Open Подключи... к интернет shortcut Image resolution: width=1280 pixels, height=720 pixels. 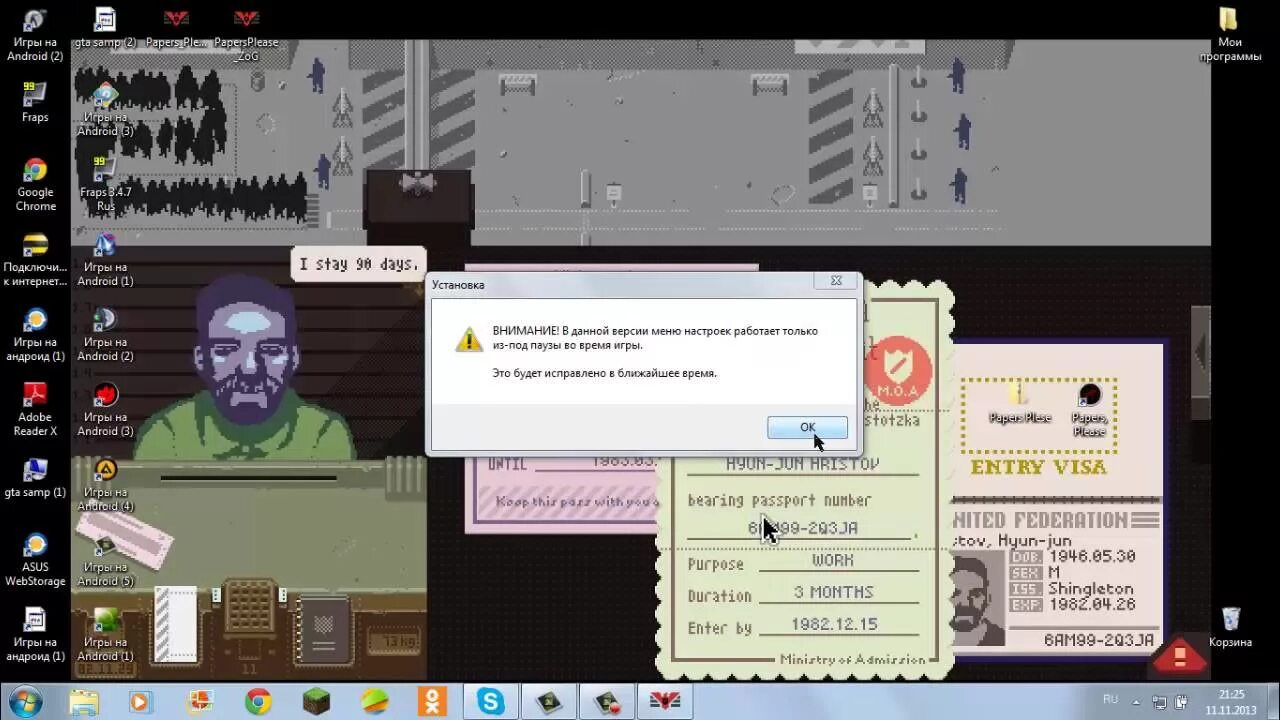(x=35, y=259)
